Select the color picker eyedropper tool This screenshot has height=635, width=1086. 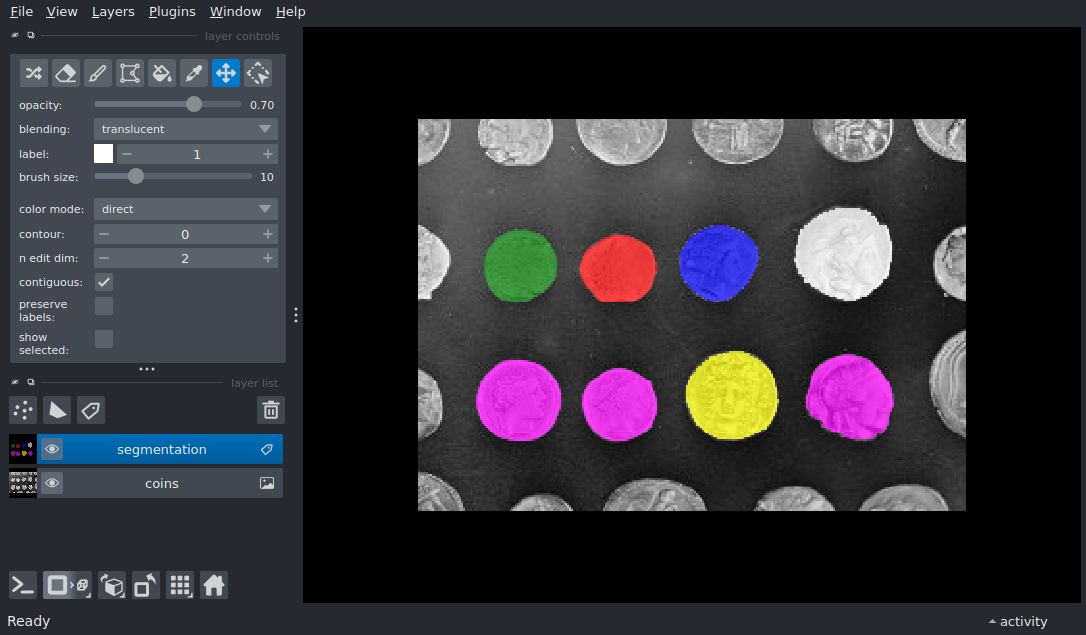pyautogui.click(x=194, y=73)
